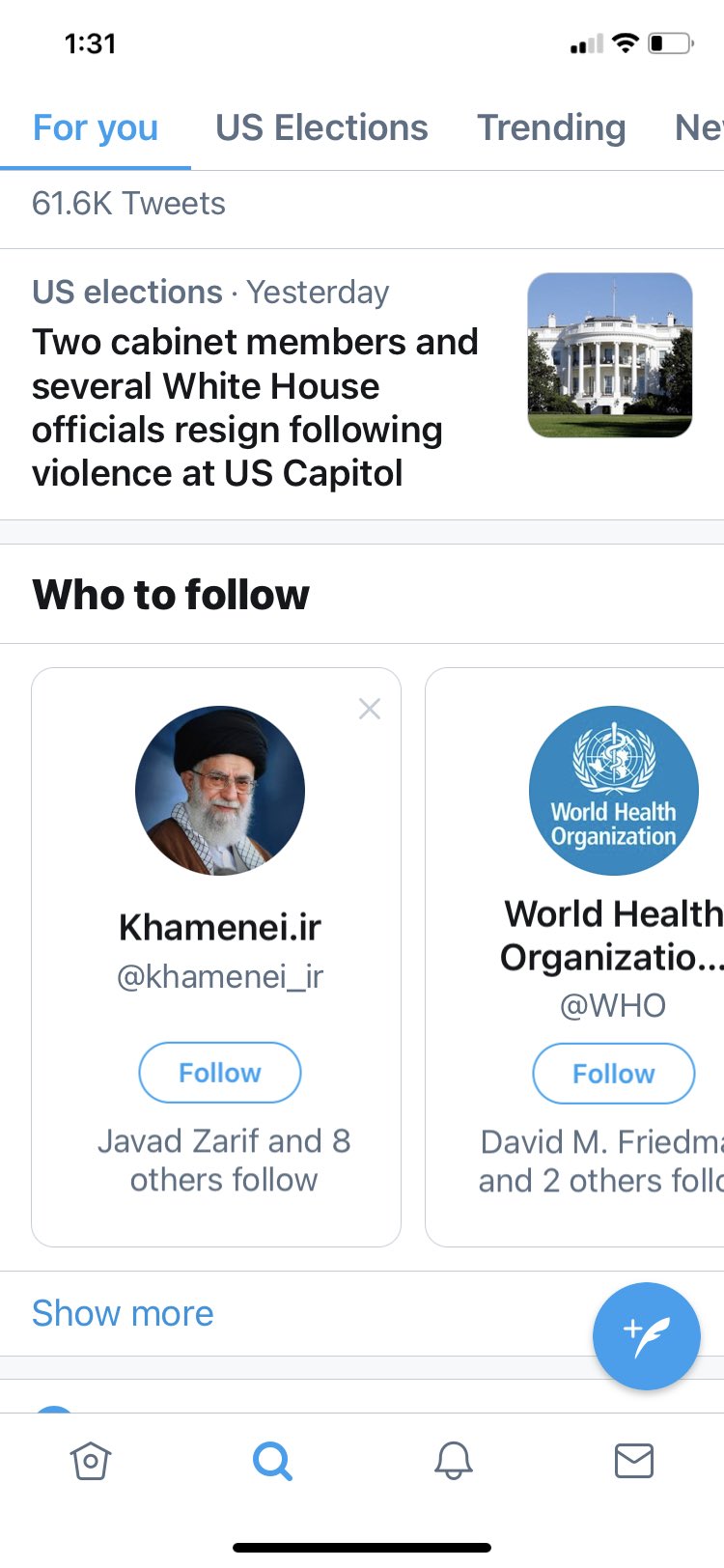
Task: Open World Health Organization logo avatar
Action: click(614, 791)
